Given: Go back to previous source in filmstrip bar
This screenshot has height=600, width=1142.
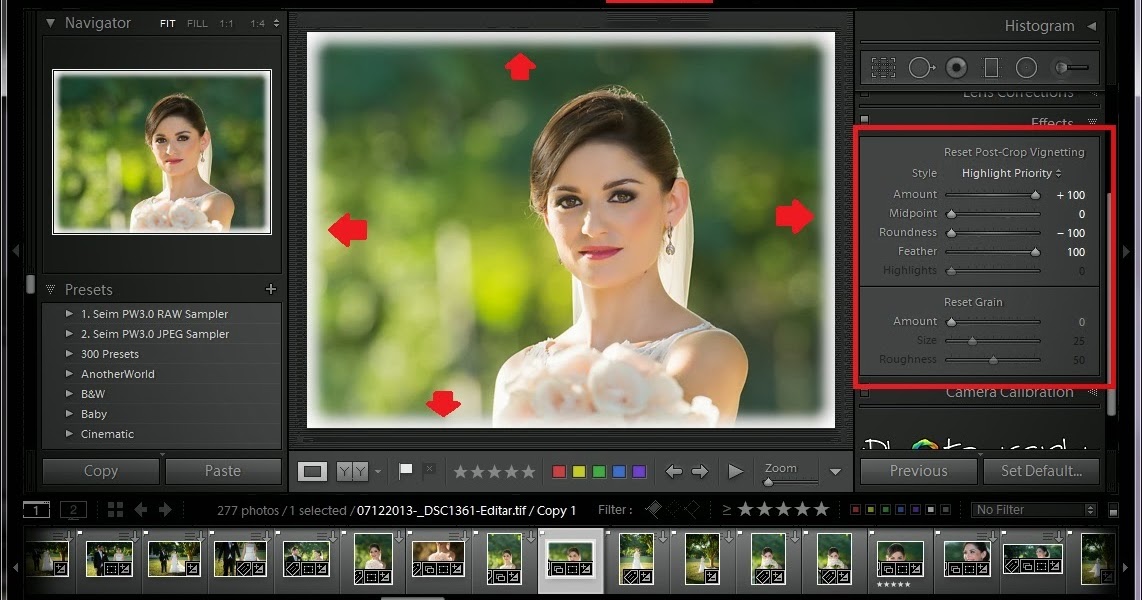Looking at the screenshot, I should tap(141, 510).
